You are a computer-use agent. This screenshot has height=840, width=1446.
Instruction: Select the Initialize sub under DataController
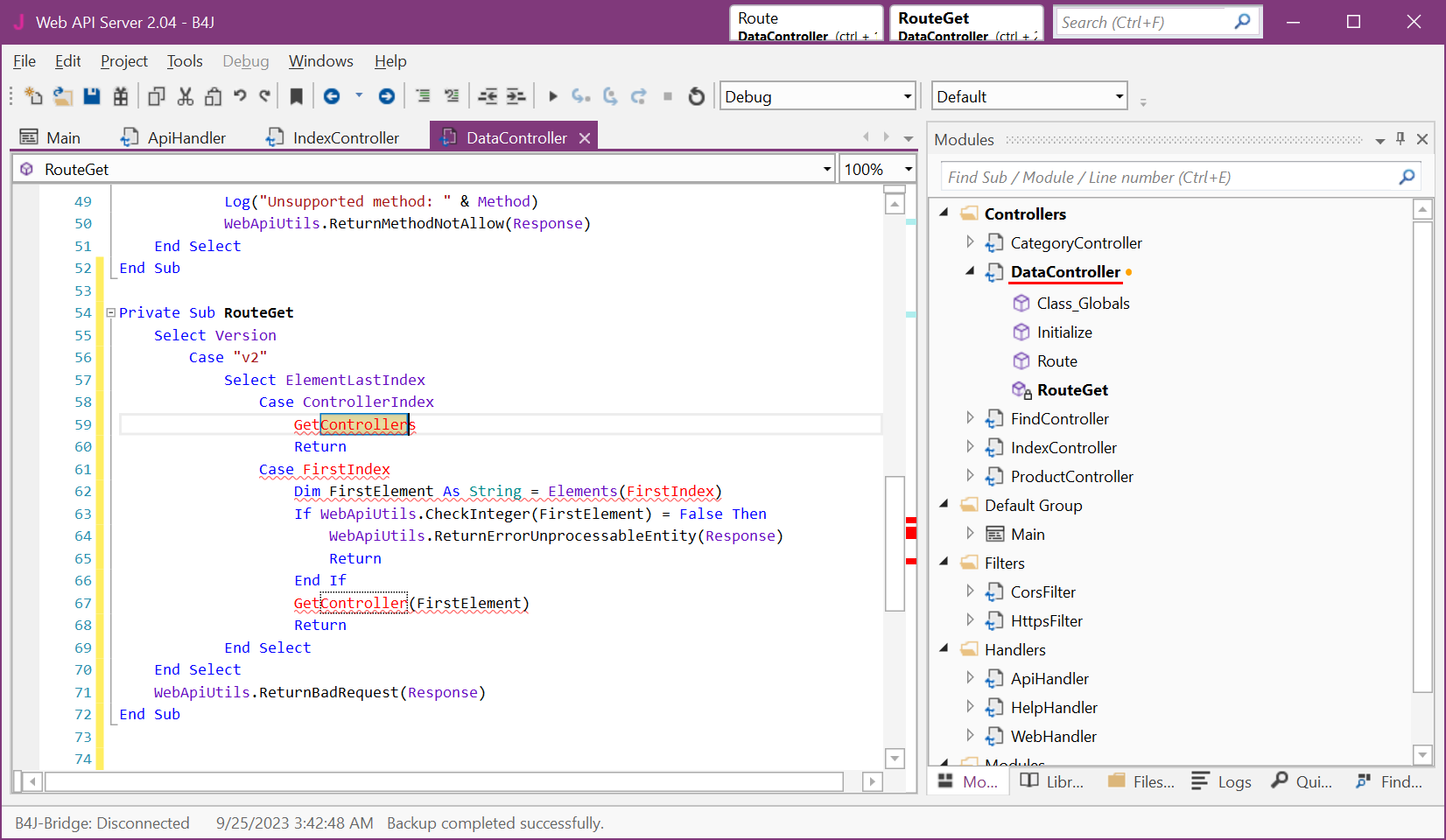[1063, 332]
